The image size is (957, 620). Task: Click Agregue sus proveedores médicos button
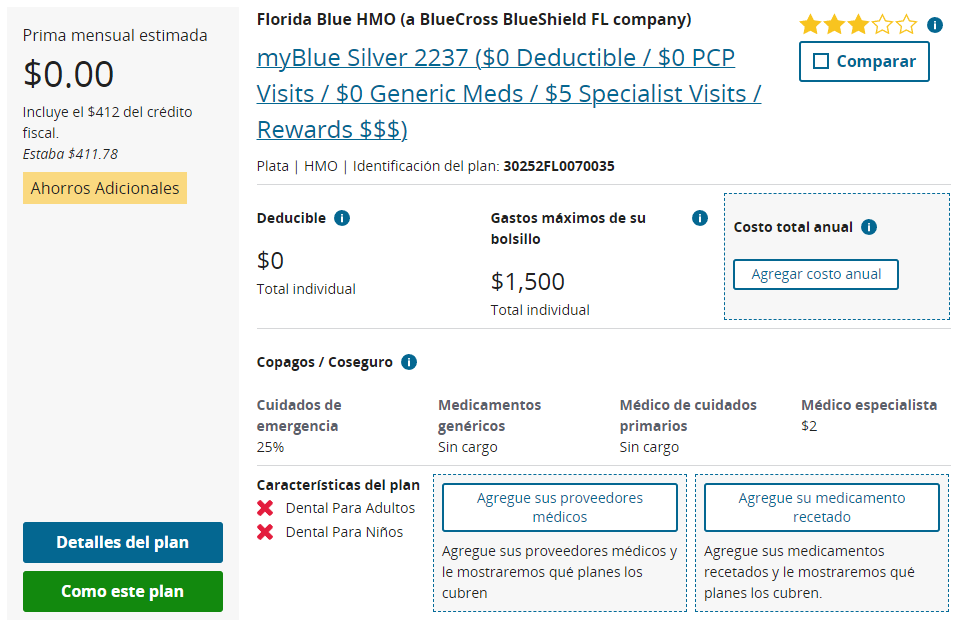tap(560, 507)
